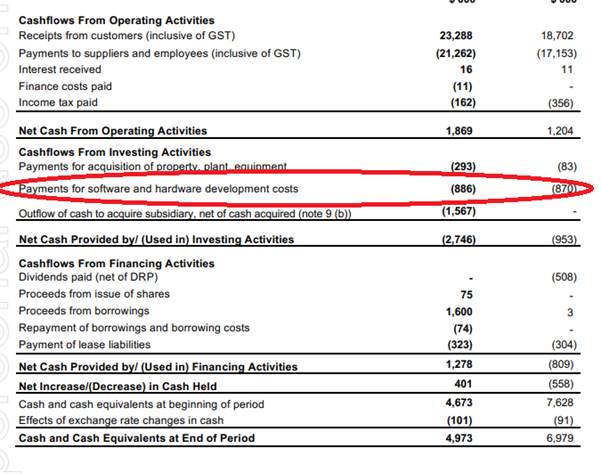Click finance costs value (11)

tap(462, 86)
